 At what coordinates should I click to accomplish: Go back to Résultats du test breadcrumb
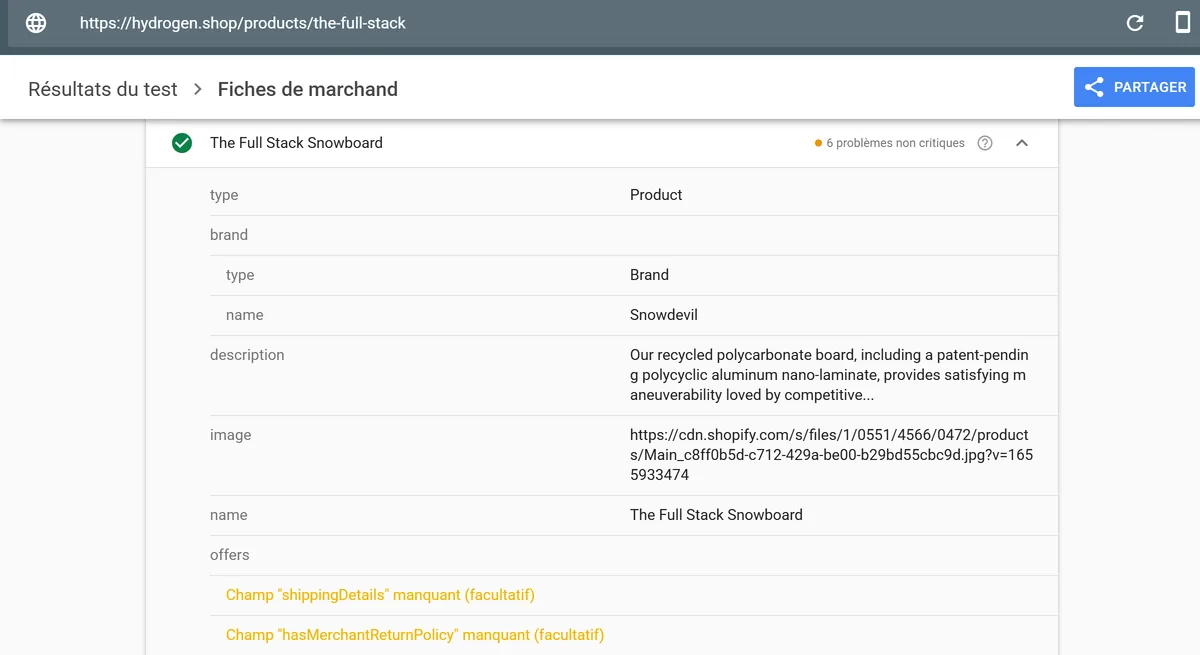103,89
